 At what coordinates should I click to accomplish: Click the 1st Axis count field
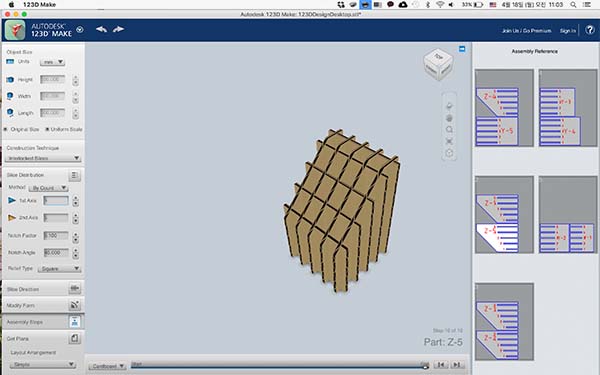(x=56, y=201)
